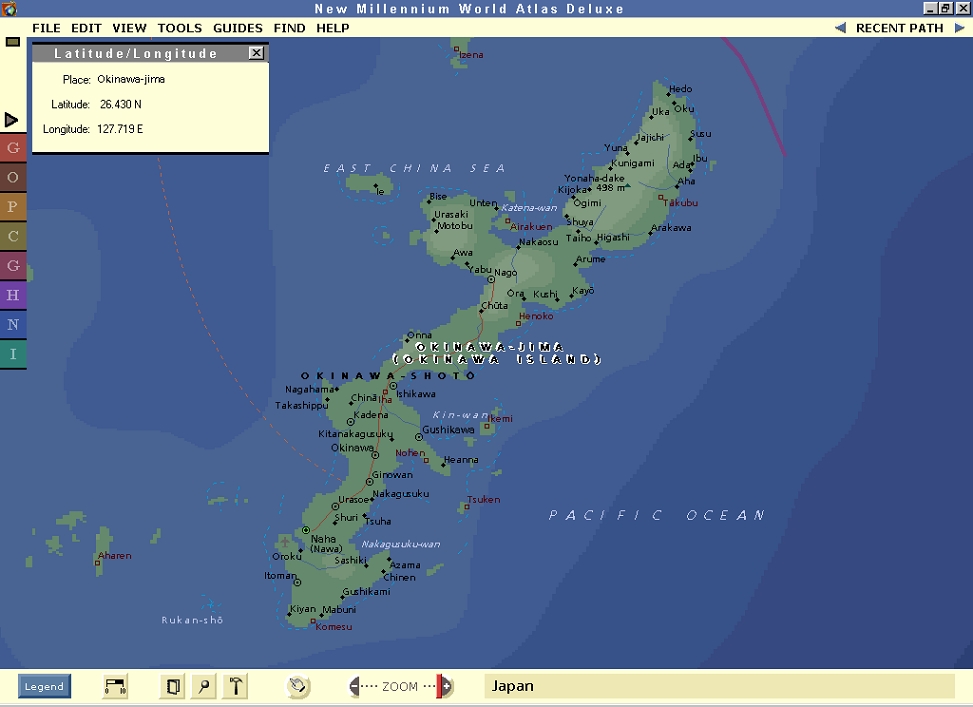Open the VIEW menu

130,28
